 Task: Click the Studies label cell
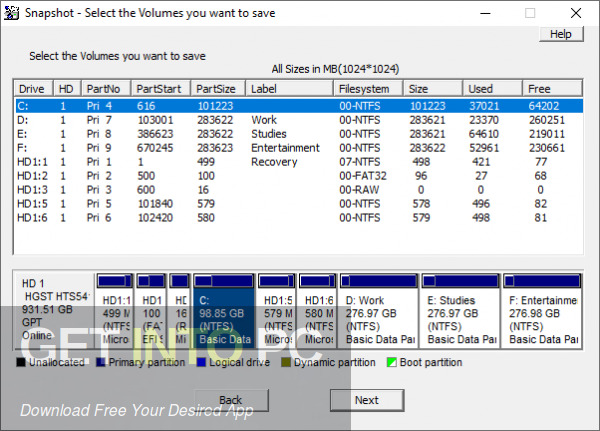tap(269, 134)
